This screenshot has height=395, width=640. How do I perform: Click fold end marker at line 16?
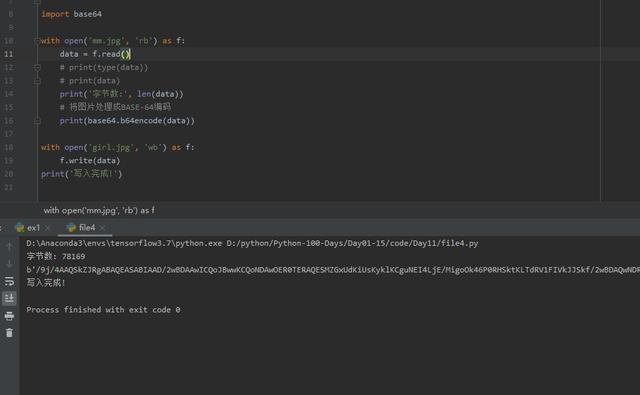[x=37, y=121]
